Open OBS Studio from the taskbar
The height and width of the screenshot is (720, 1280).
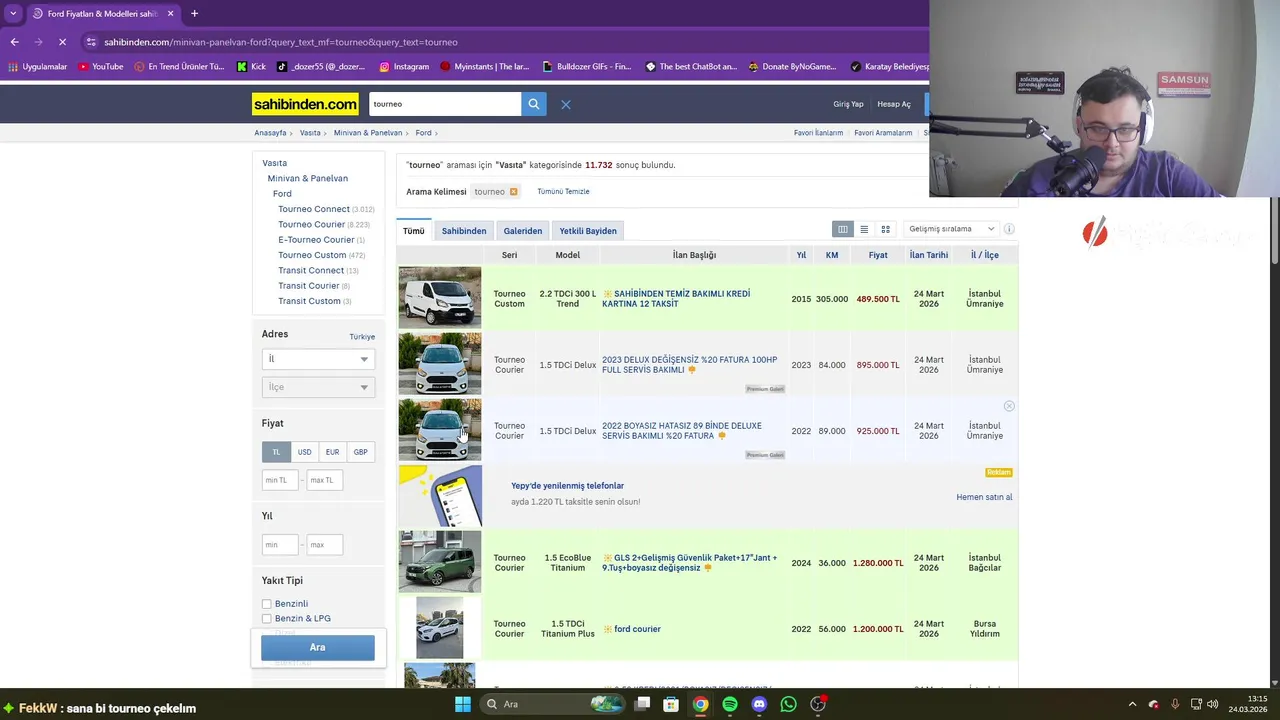(818, 704)
